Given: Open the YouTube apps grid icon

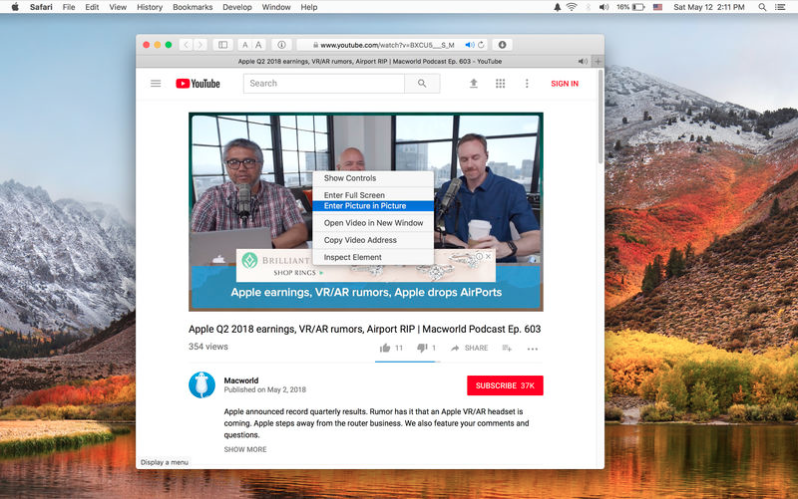Looking at the screenshot, I should tap(500, 84).
